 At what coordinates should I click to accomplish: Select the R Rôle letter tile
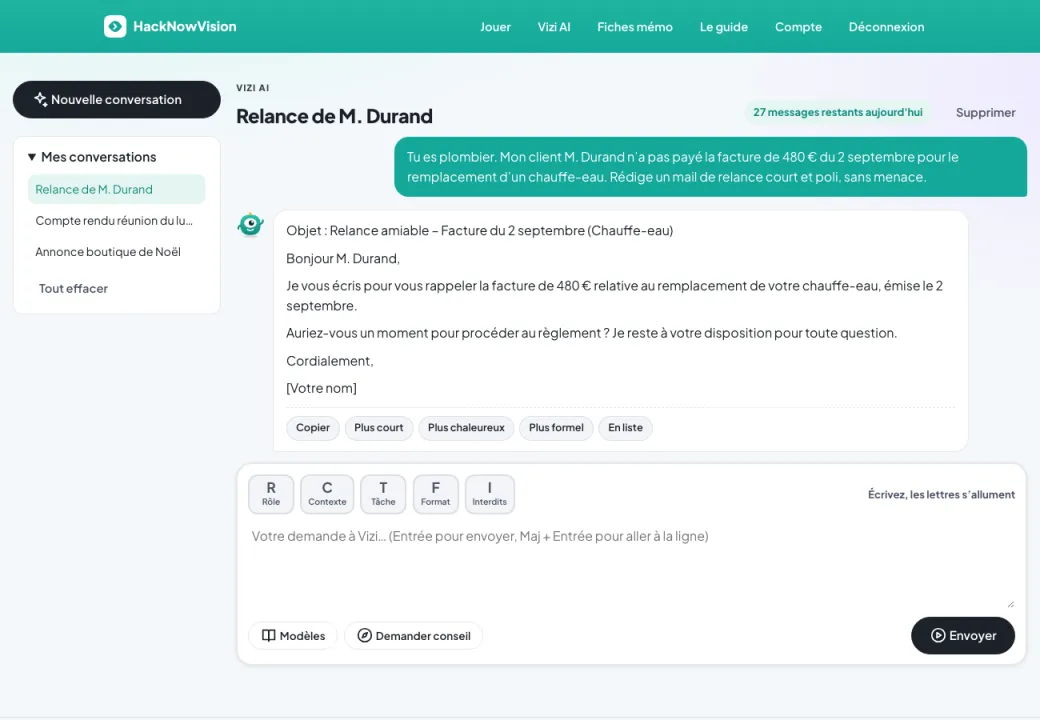(x=271, y=494)
